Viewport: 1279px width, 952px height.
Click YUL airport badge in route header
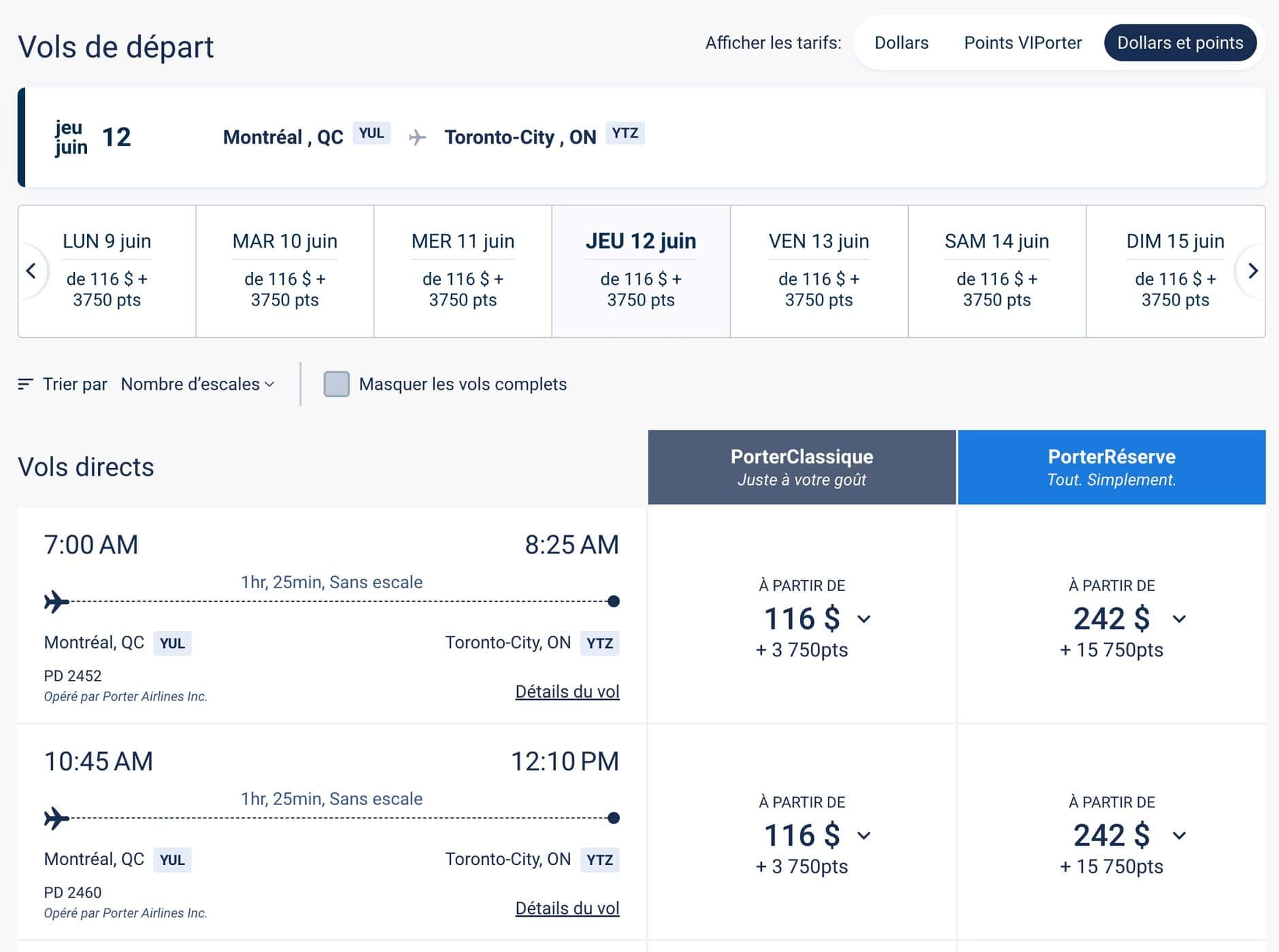(371, 133)
